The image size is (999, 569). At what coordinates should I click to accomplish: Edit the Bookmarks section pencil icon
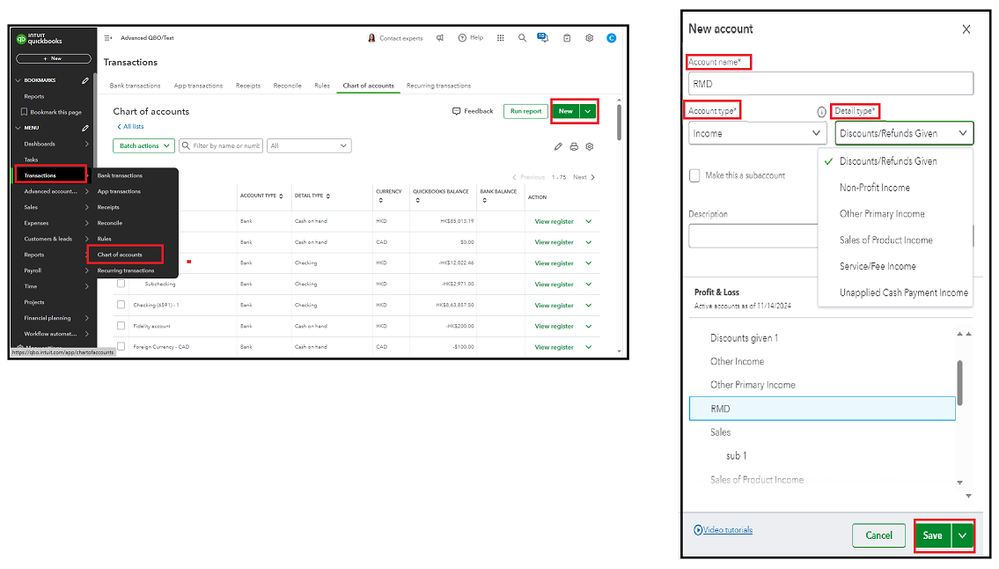(85, 81)
